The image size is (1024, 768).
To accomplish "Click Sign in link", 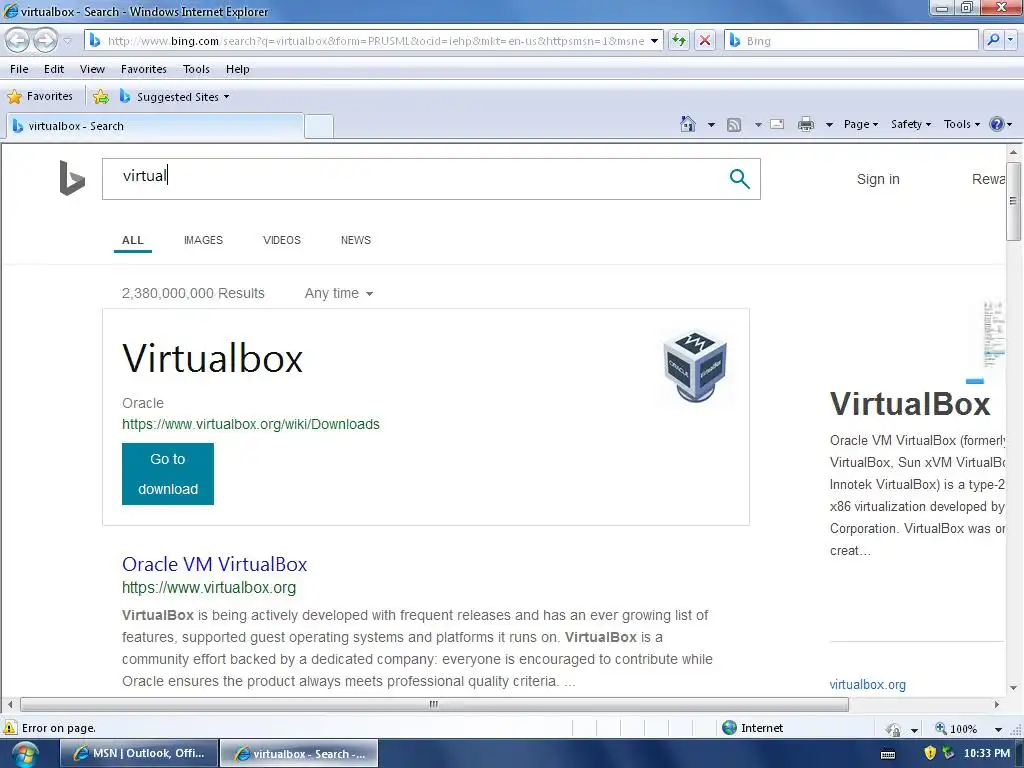I will coord(878,179).
